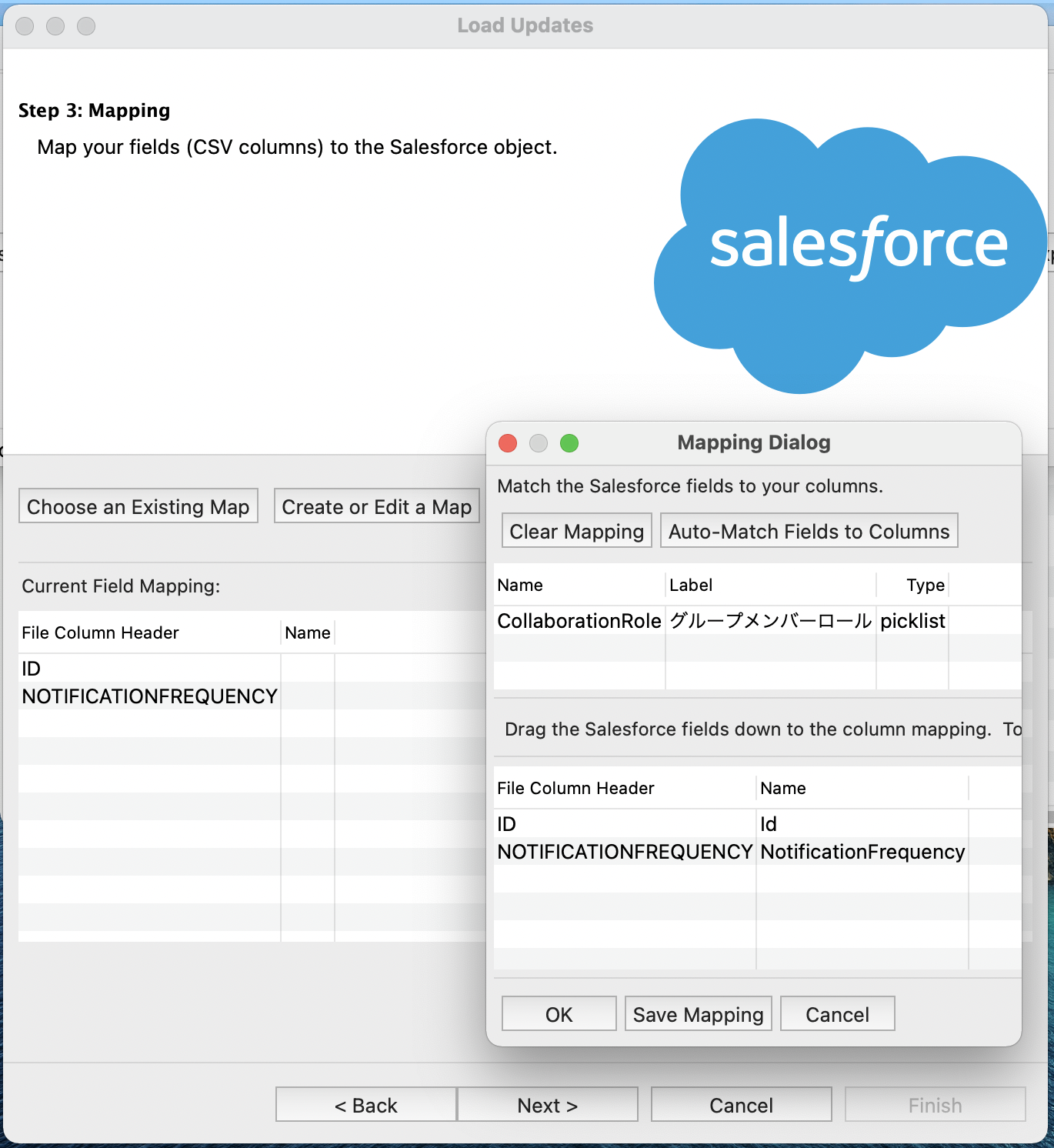
Task: Cancel the Mapping Dialog
Action: coord(837,1014)
